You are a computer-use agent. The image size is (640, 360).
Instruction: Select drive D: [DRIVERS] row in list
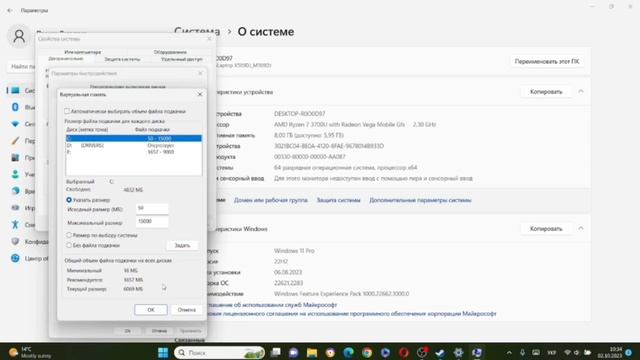tap(133, 145)
